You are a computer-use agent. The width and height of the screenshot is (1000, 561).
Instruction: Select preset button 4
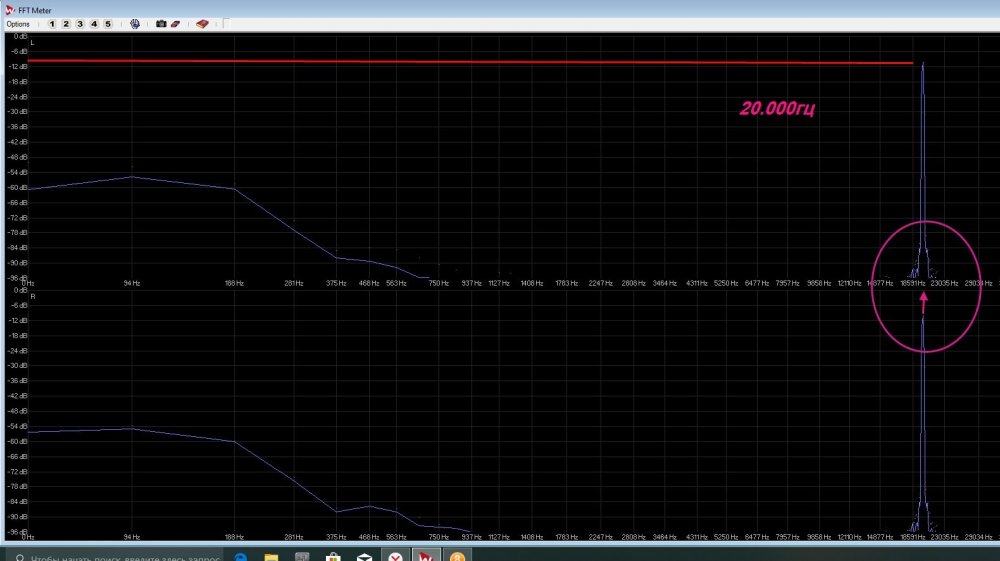[94, 23]
